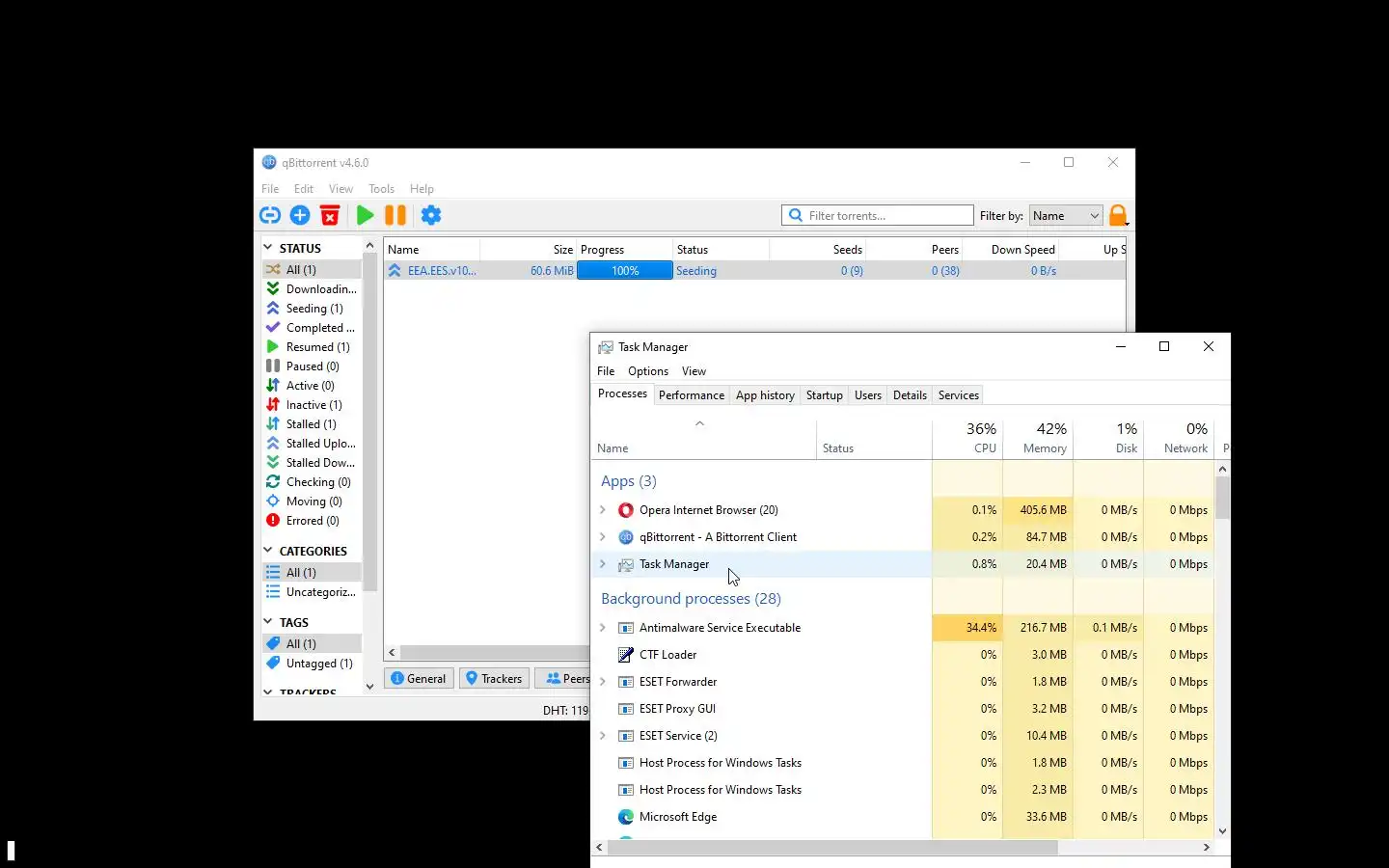Click in the Filter torrents search field

(878, 215)
